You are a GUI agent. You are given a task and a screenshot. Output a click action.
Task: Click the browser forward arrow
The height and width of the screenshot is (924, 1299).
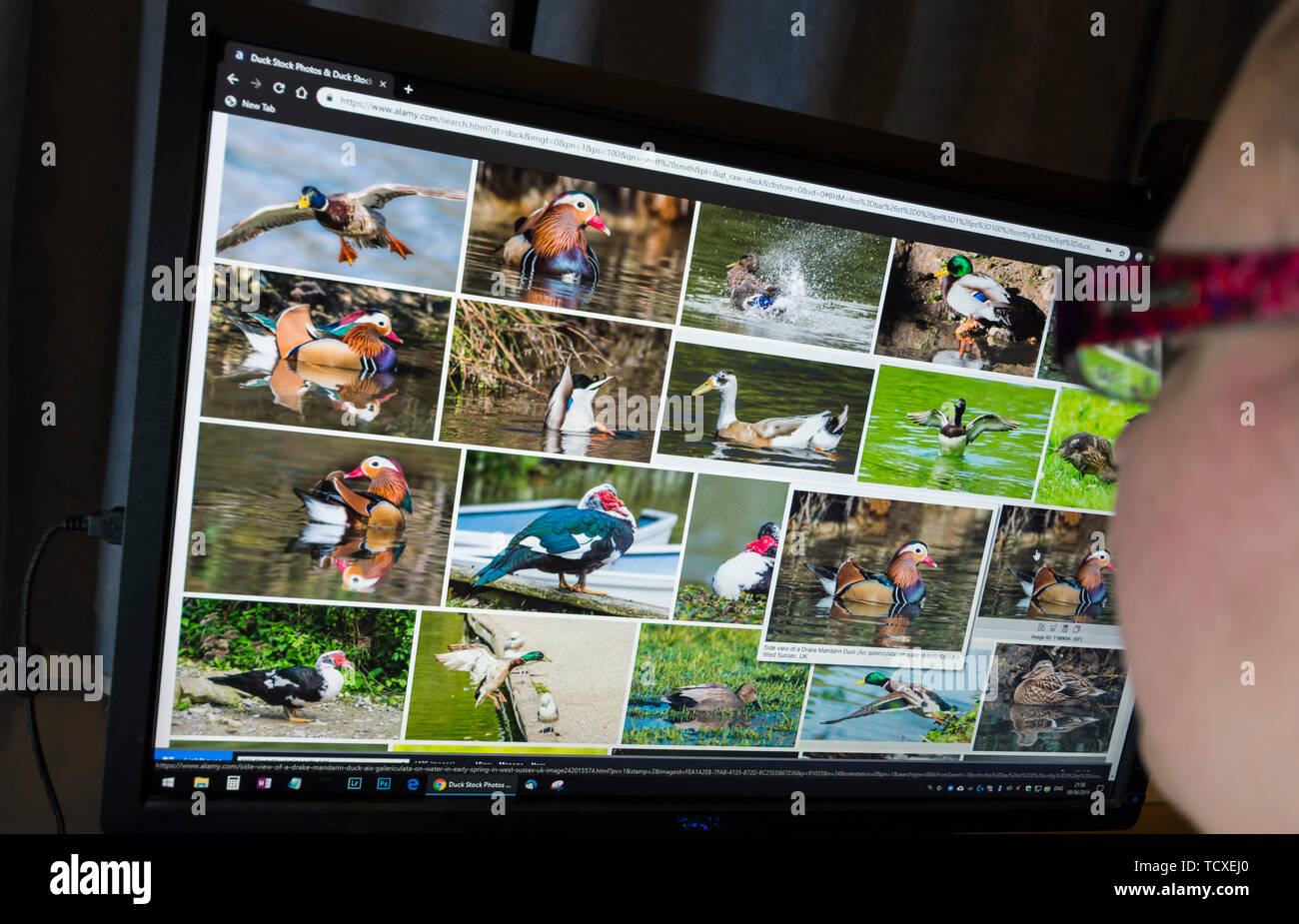coord(256,83)
